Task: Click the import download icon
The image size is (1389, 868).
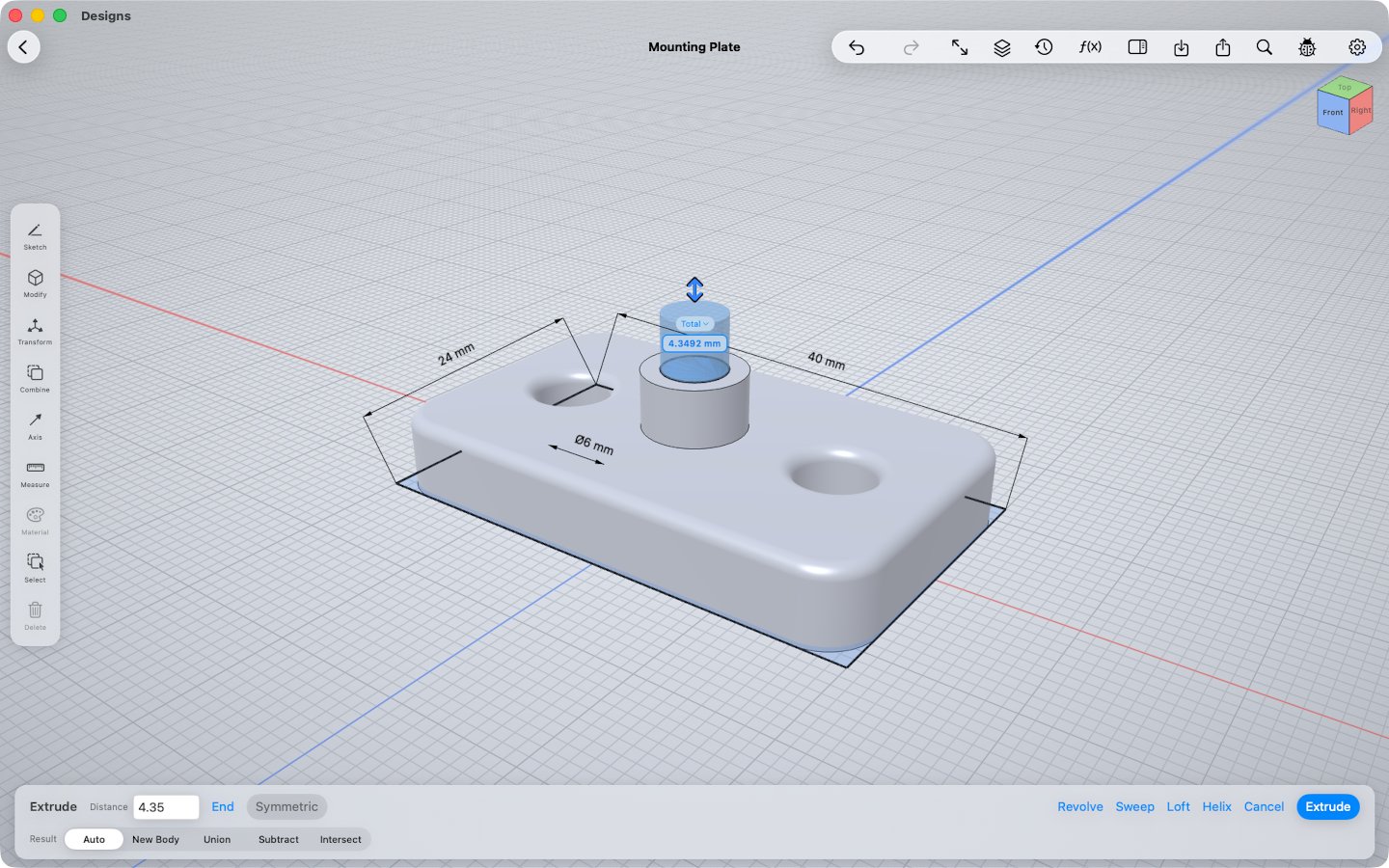Action: [1181, 47]
